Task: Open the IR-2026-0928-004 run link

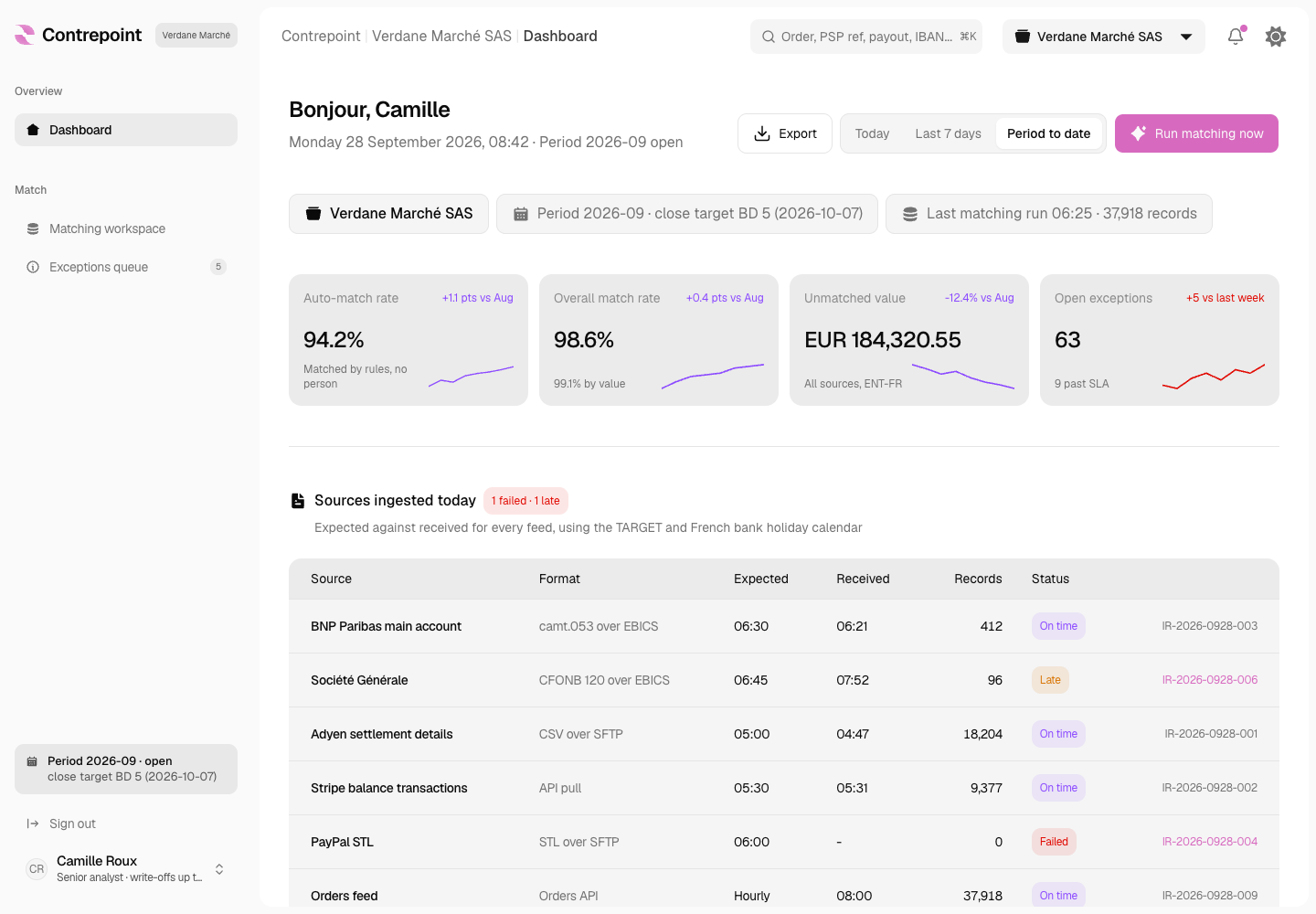Action: coord(1209,842)
